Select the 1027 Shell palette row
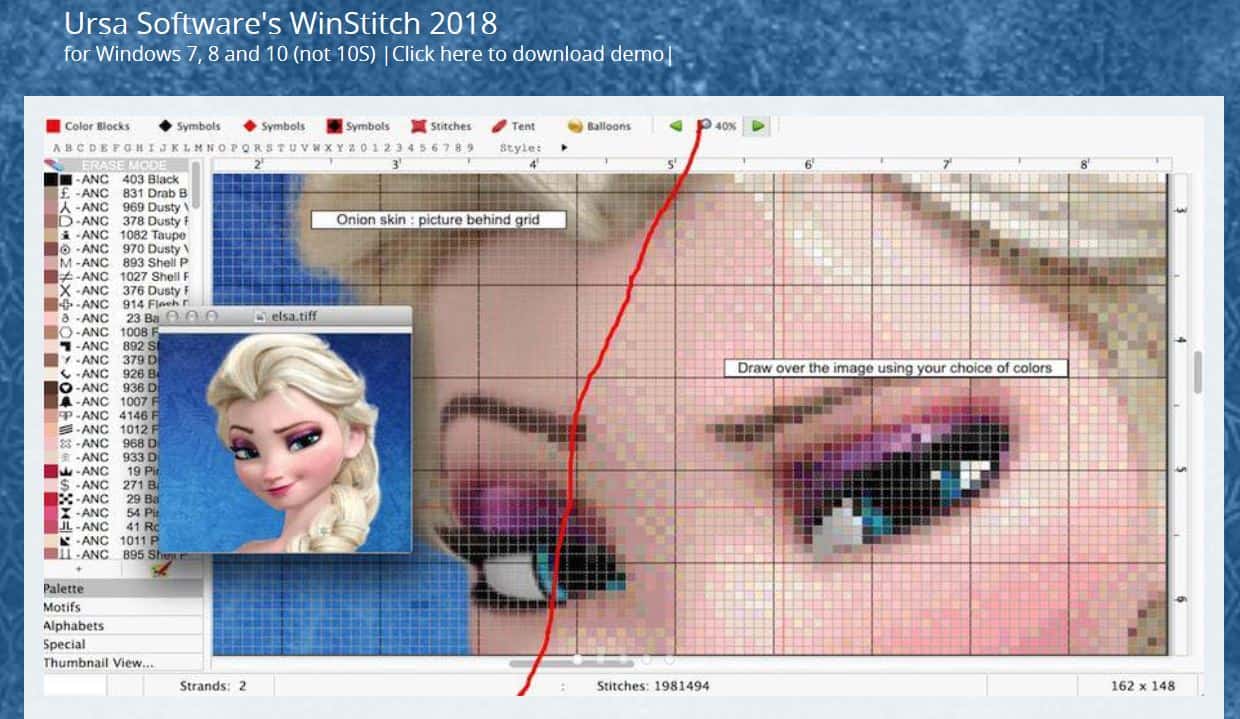This screenshot has width=1240, height=719. point(116,277)
